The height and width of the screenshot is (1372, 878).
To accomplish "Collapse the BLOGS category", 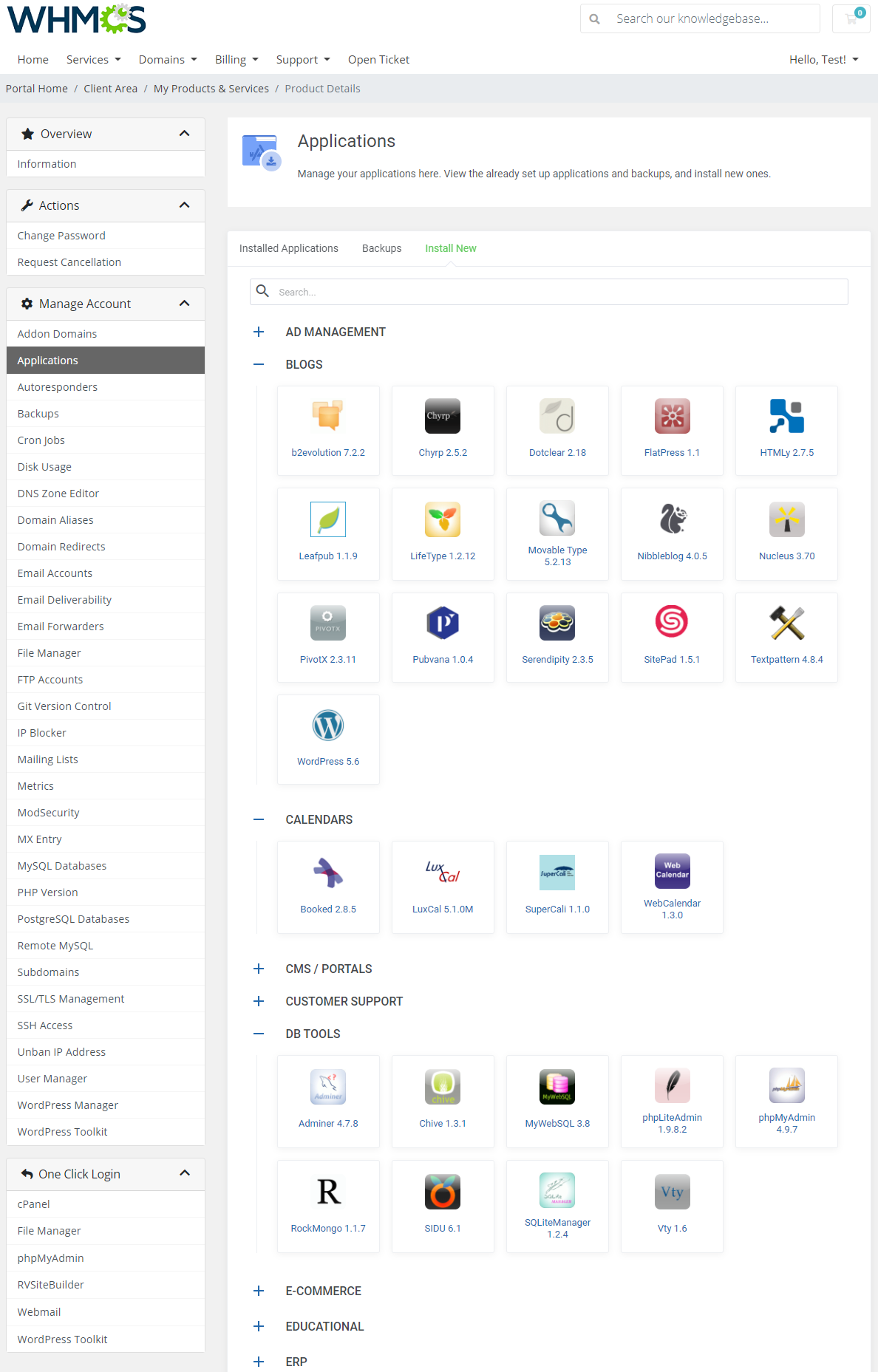I will pyautogui.click(x=259, y=365).
